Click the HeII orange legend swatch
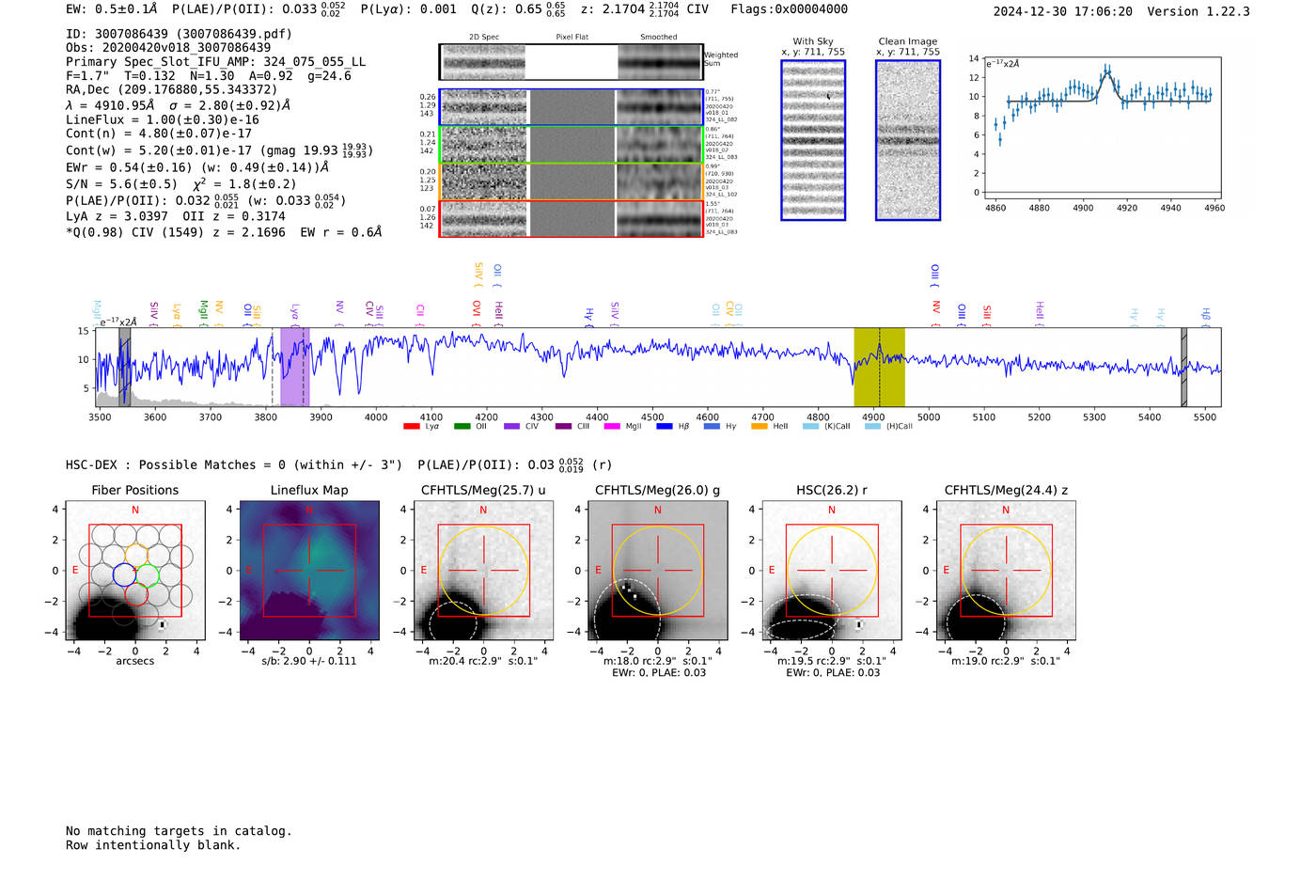This screenshot has height=896, width=1316. point(760,427)
